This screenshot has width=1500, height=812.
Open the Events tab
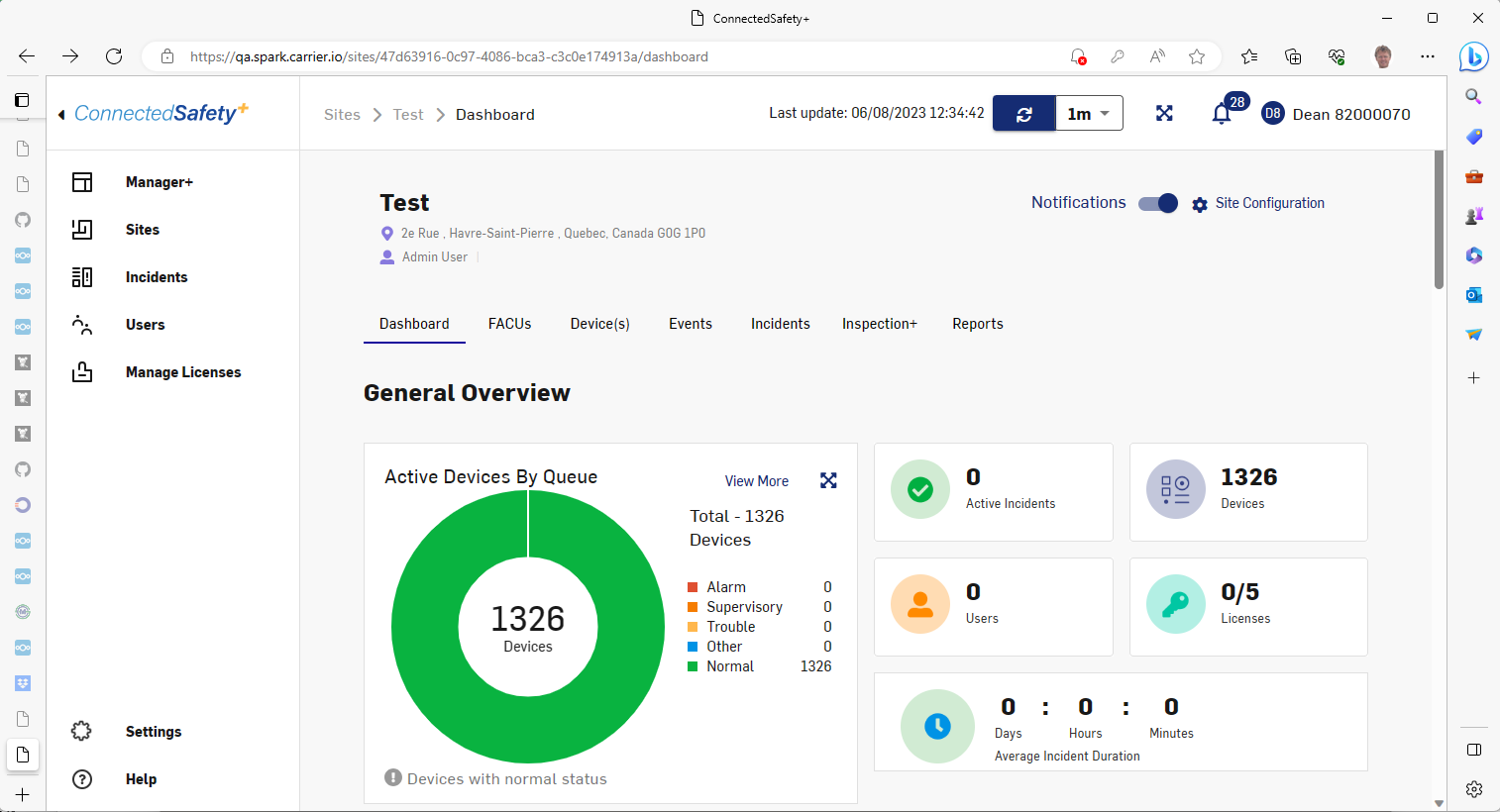(691, 324)
